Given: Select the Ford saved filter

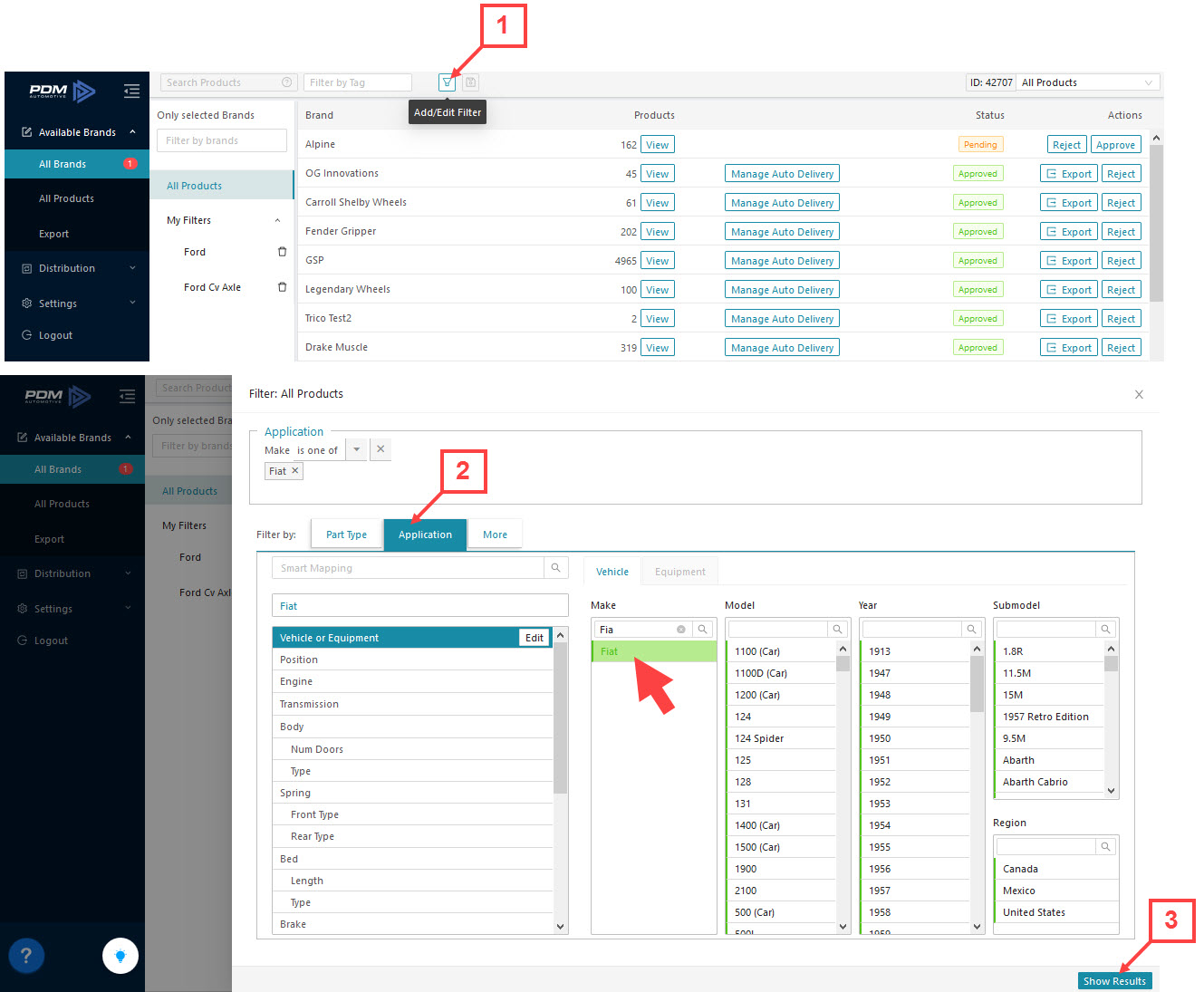Looking at the screenshot, I should [x=195, y=252].
